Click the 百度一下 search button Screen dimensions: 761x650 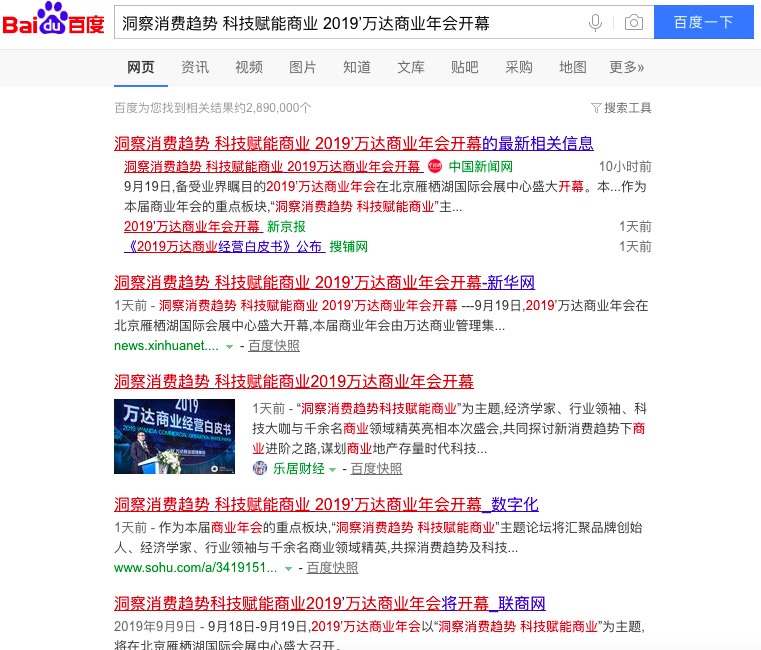(x=703, y=22)
